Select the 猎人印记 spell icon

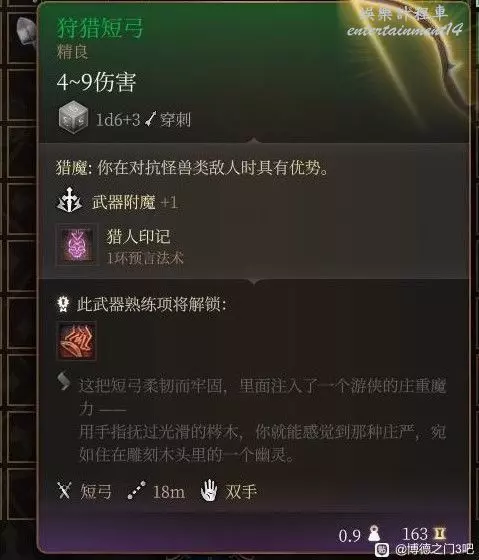pyautogui.click(x=78, y=245)
